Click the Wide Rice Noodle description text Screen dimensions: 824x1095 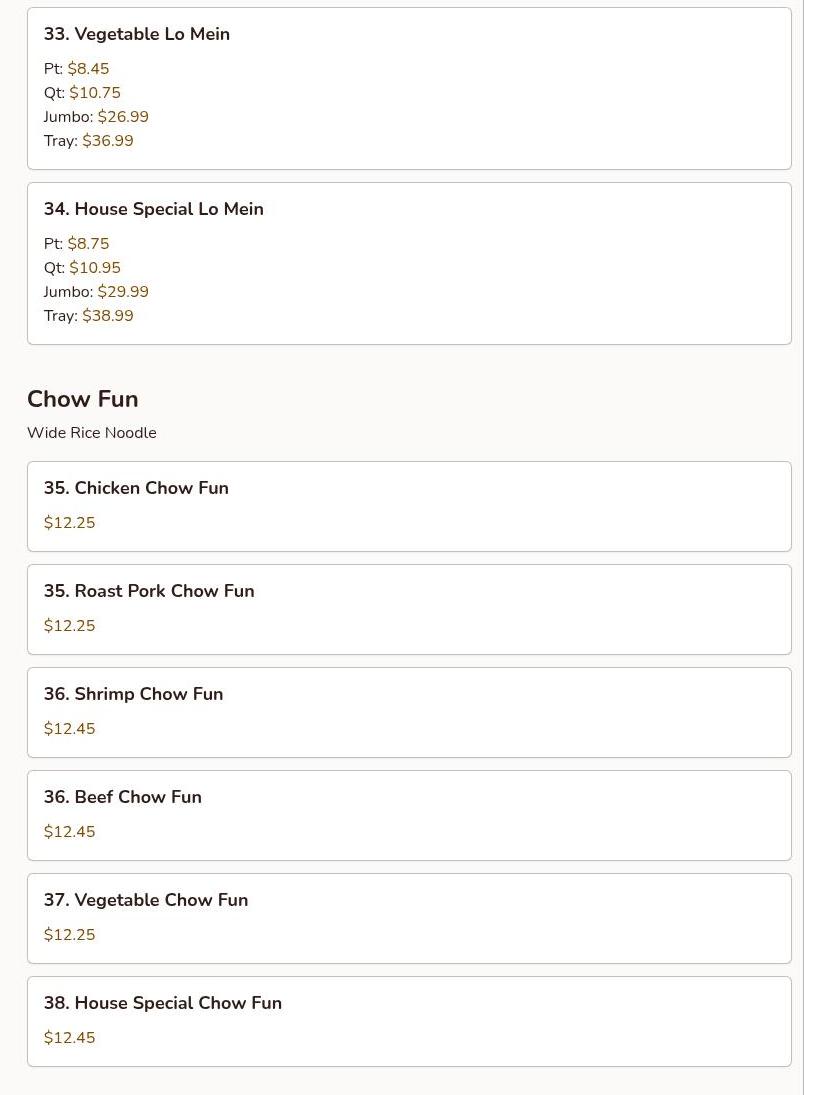point(91,433)
